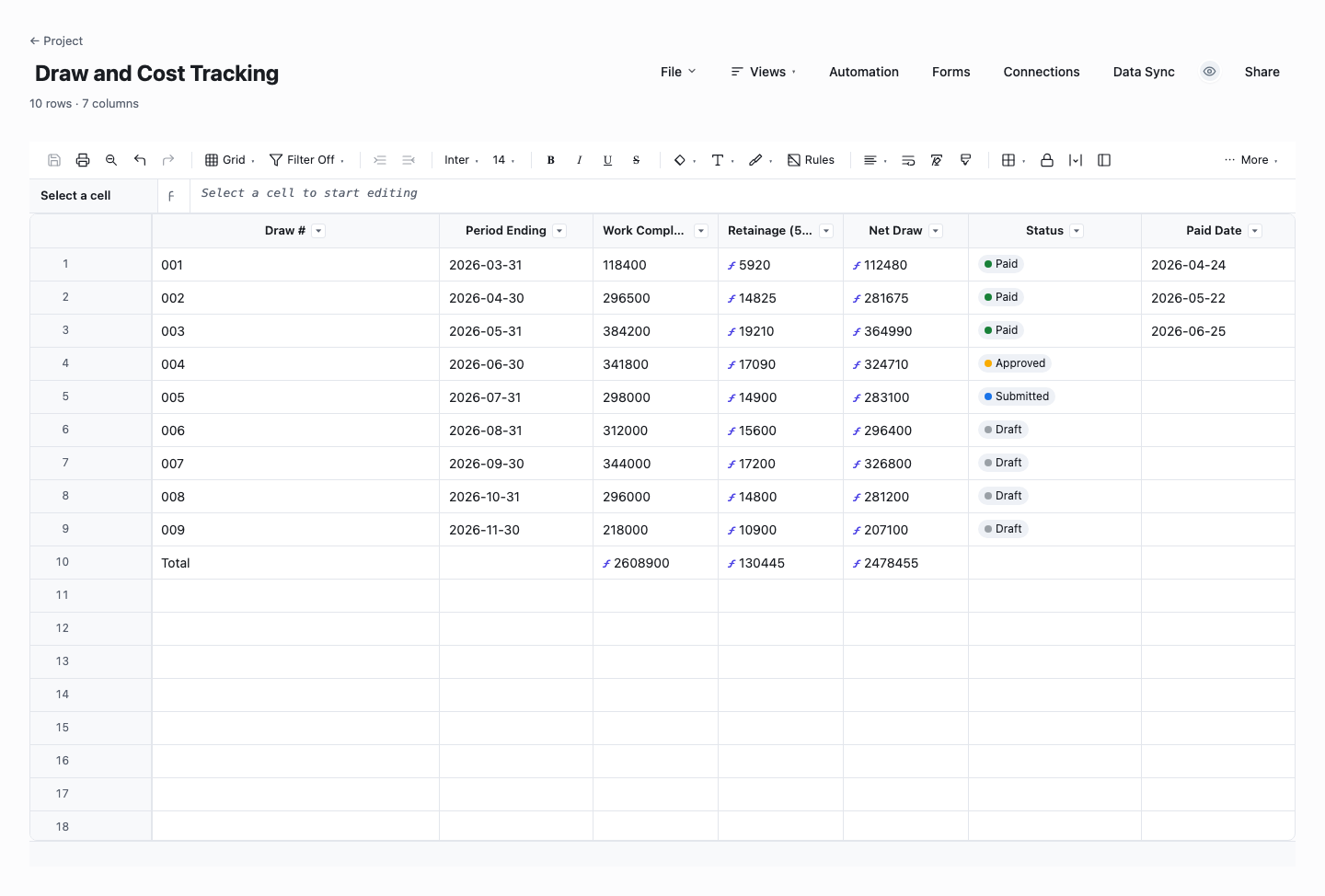Viewport: 1325px width, 896px height.
Task: Open the Forms menu item
Action: (951, 72)
